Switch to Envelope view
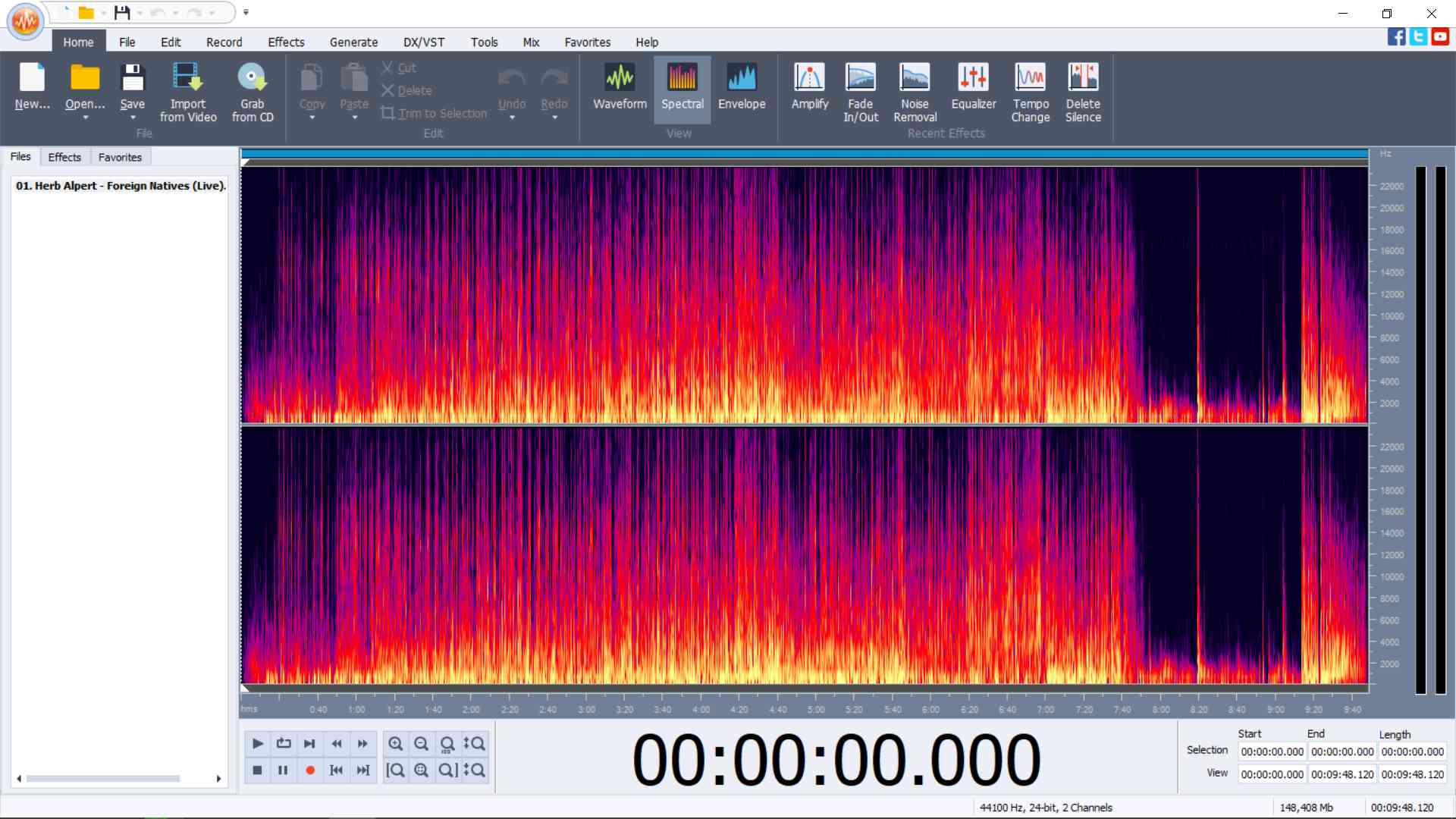This screenshot has height=819, width=1456. point(742,86)
